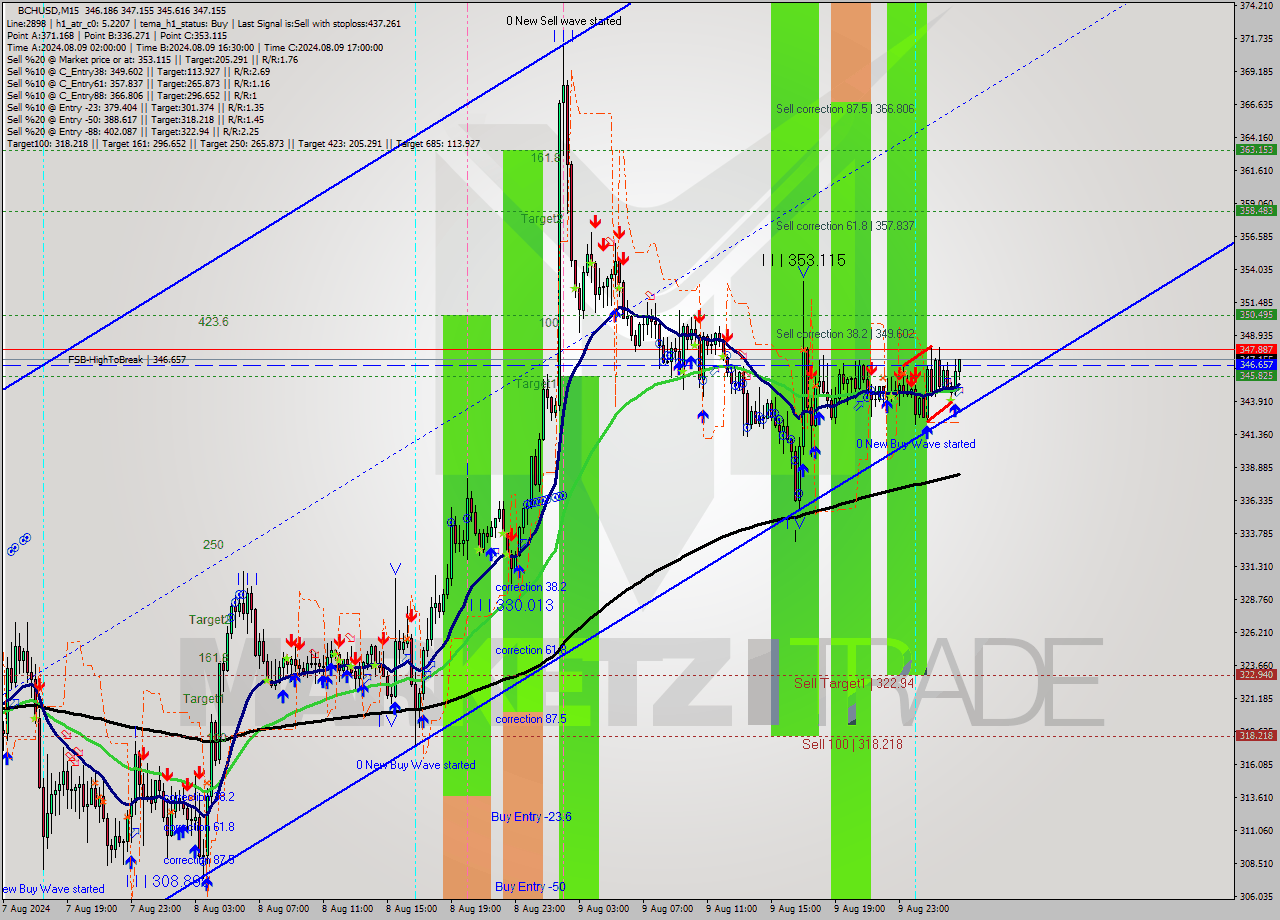Click the 'Sell %20 @ Entry -88' line
Screen dimensions: 1280x920
point(132,131)
